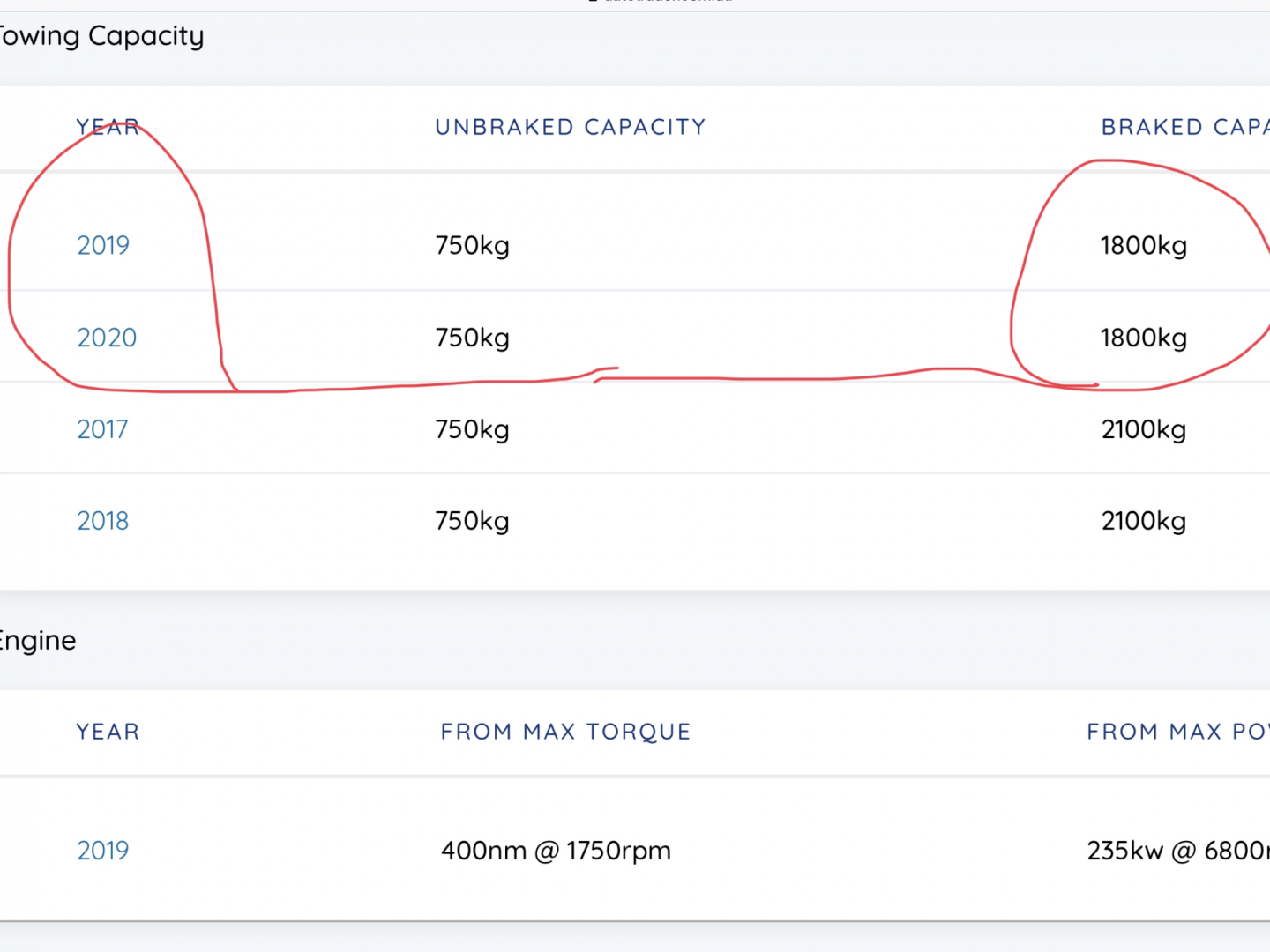Open the 2017 year link
The width and height of the screenshot is (1270, 952).
tap(102, 429)
